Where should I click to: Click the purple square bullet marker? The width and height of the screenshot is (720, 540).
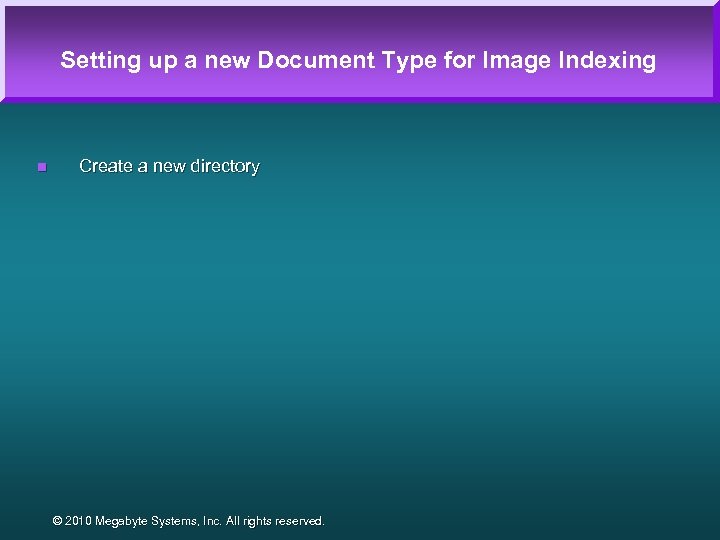[x=42, y=167]
